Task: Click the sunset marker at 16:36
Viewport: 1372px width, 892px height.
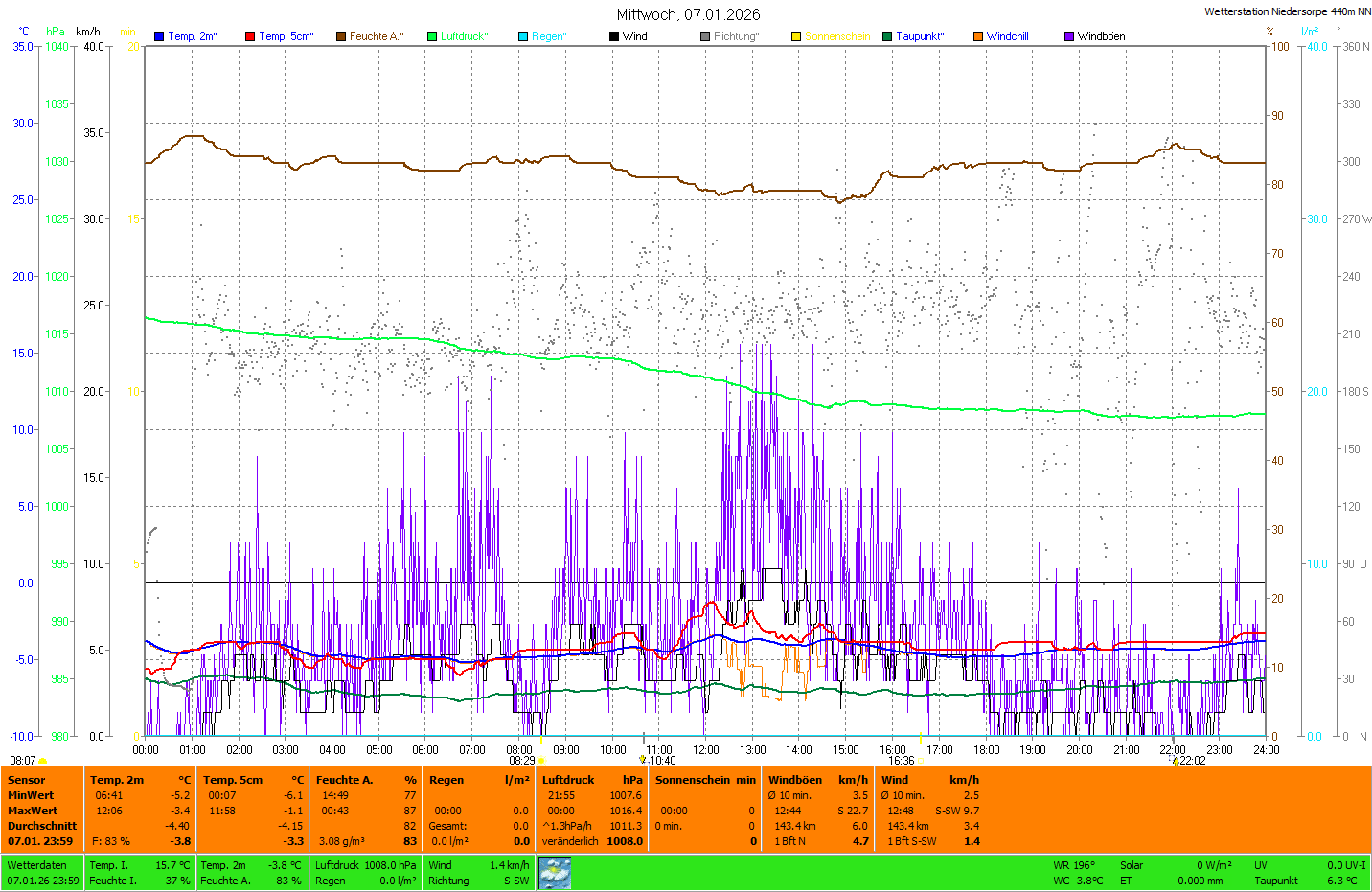Action: [x=921, y=761]
